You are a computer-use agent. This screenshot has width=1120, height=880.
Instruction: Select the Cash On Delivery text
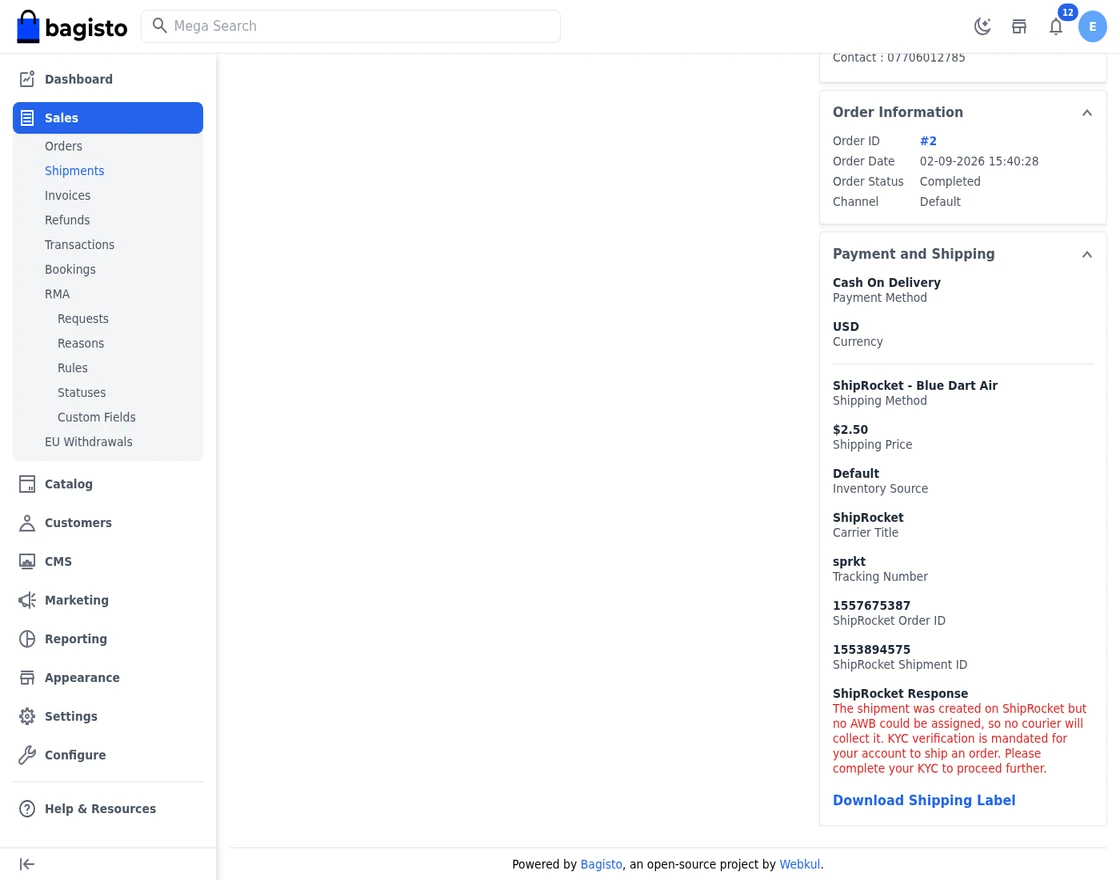pyautogui.click(x=886, y=283)
